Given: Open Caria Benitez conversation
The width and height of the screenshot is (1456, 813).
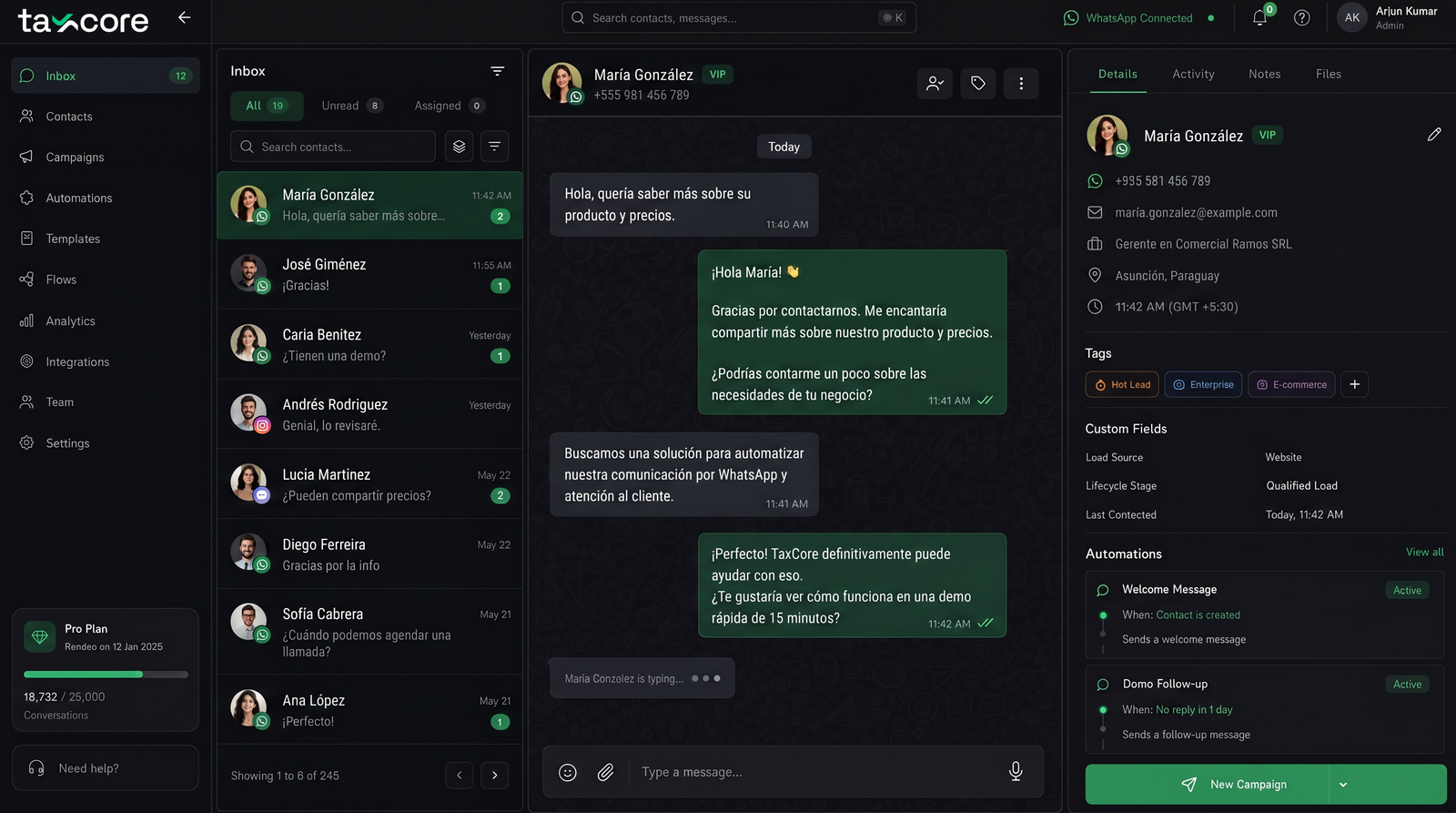Looking at the screenshot, I should (370, 345).
